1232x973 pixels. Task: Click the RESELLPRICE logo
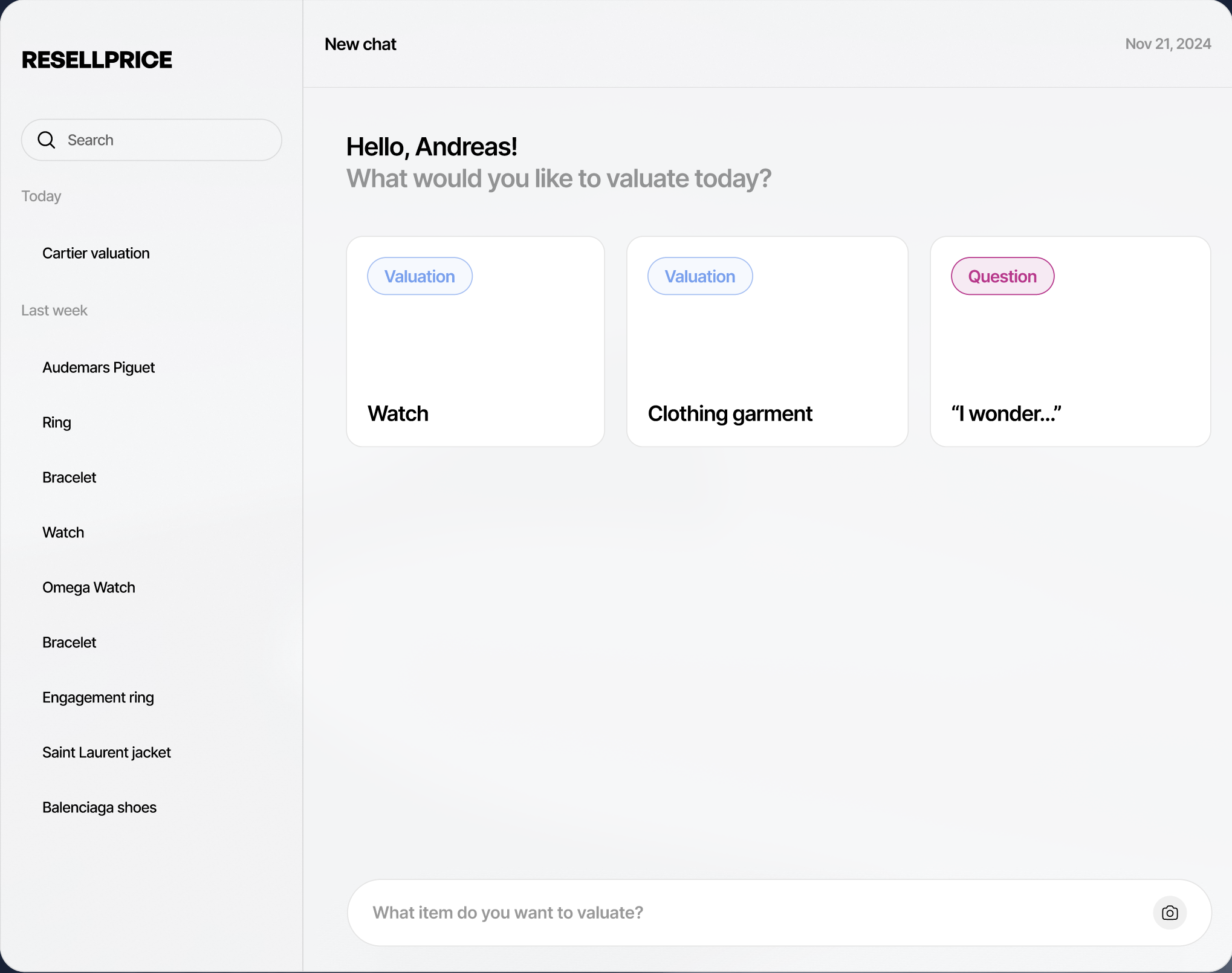pyautogui.click(x=97, y=60)
